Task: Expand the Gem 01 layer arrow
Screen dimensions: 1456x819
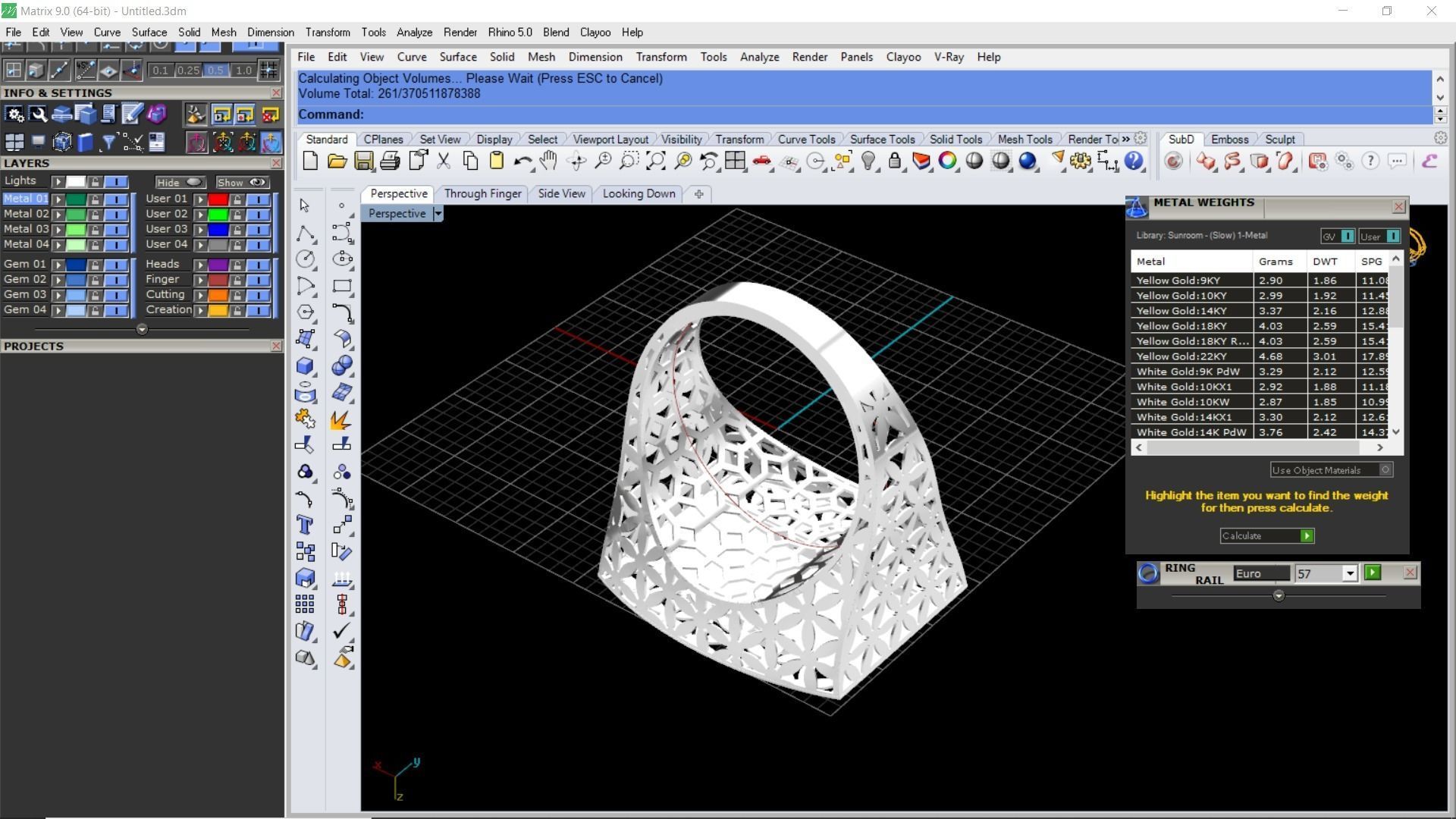Action: pyautogui.click(x=58, y=265)
